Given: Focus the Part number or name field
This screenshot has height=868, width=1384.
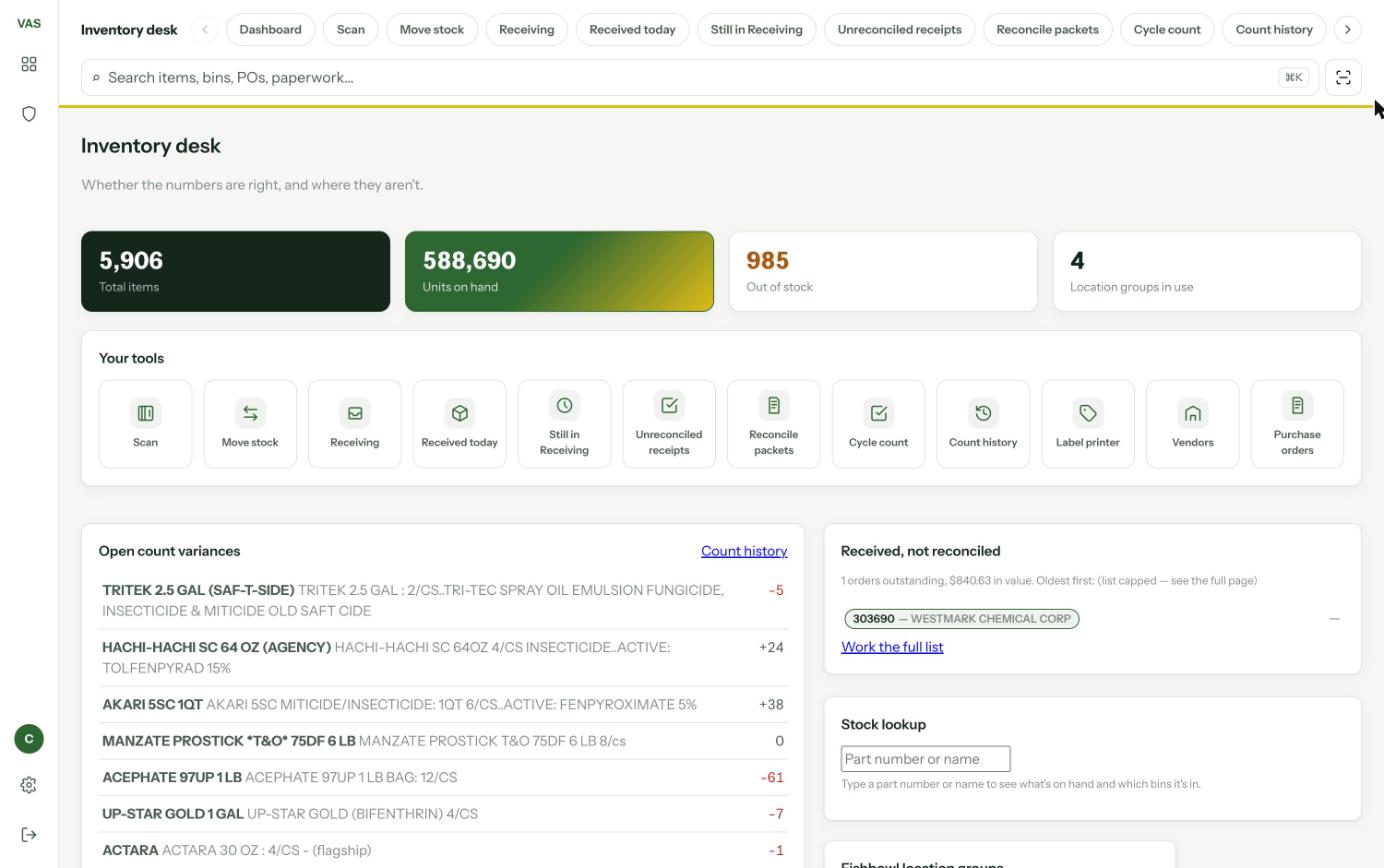Looking at the screenshot, I should coord(926,759).
